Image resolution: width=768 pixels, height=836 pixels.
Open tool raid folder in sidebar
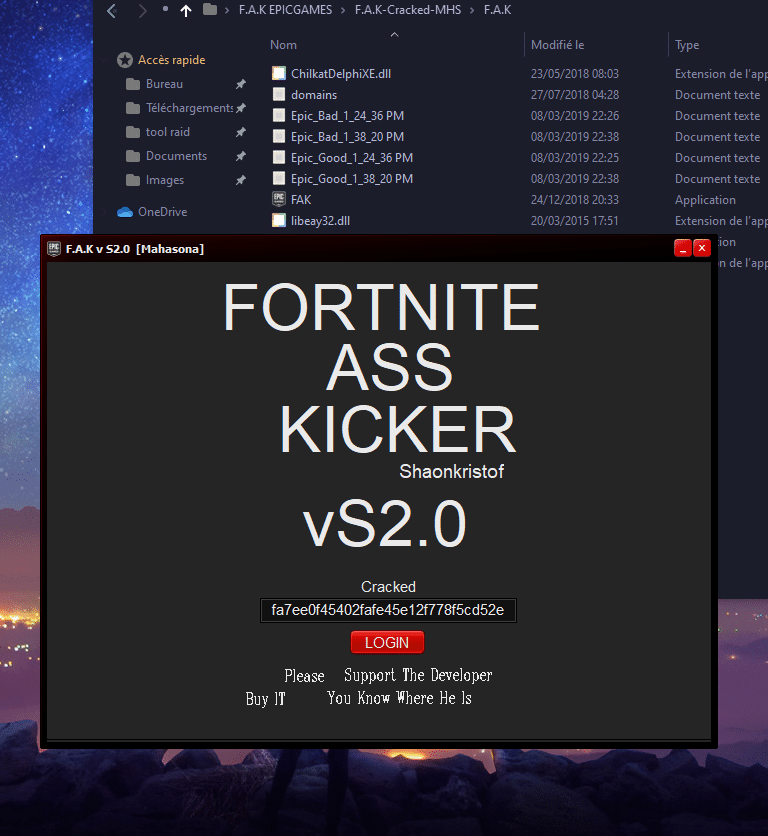[x=167, y=132]
